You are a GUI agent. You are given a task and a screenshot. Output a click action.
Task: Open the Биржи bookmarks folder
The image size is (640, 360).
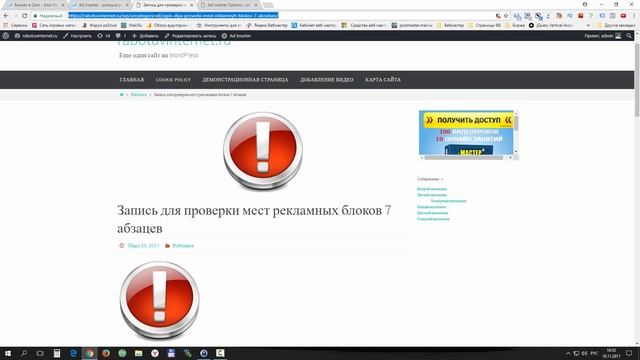(x=515, y=25)
